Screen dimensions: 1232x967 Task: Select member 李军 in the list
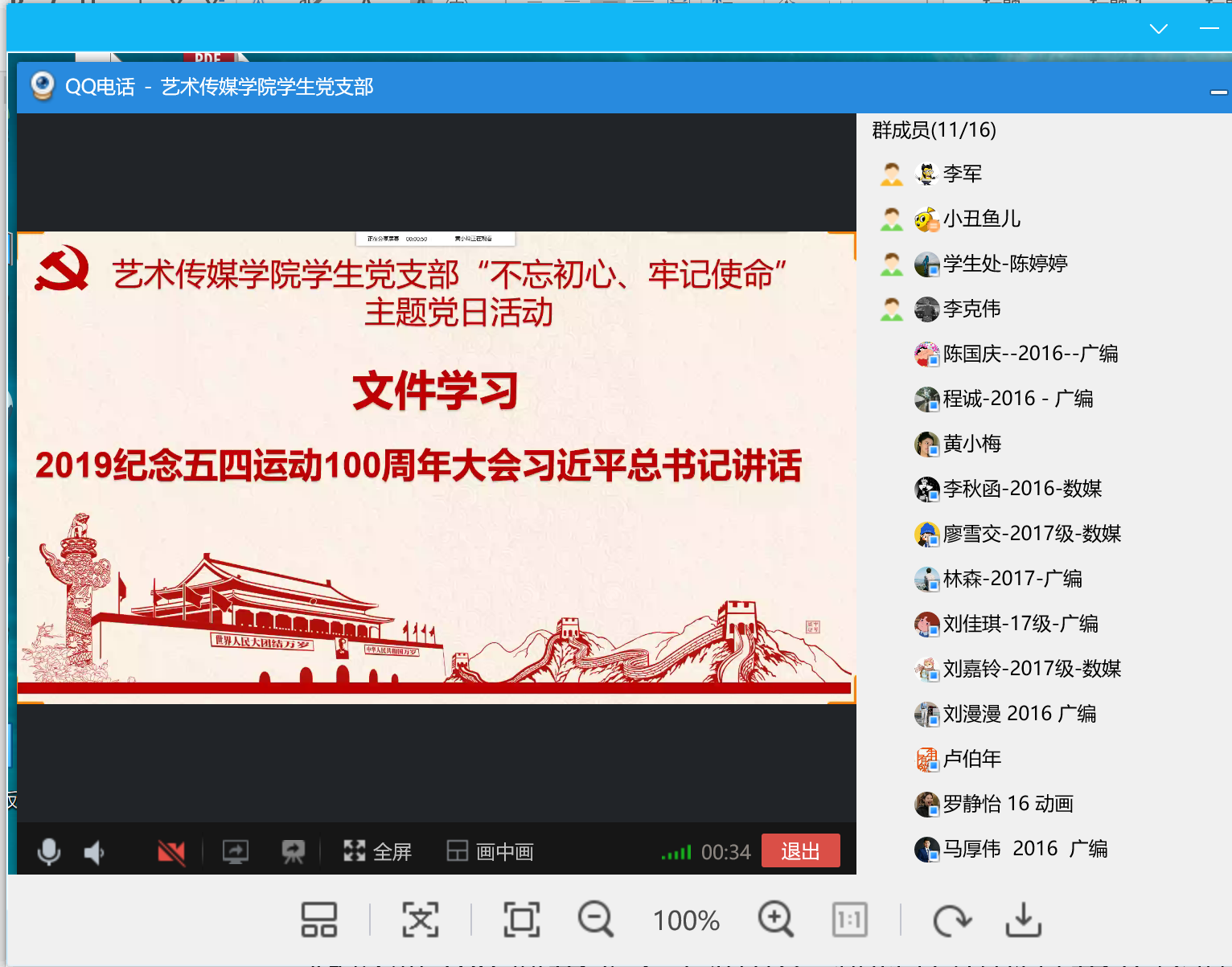(962, 174)
